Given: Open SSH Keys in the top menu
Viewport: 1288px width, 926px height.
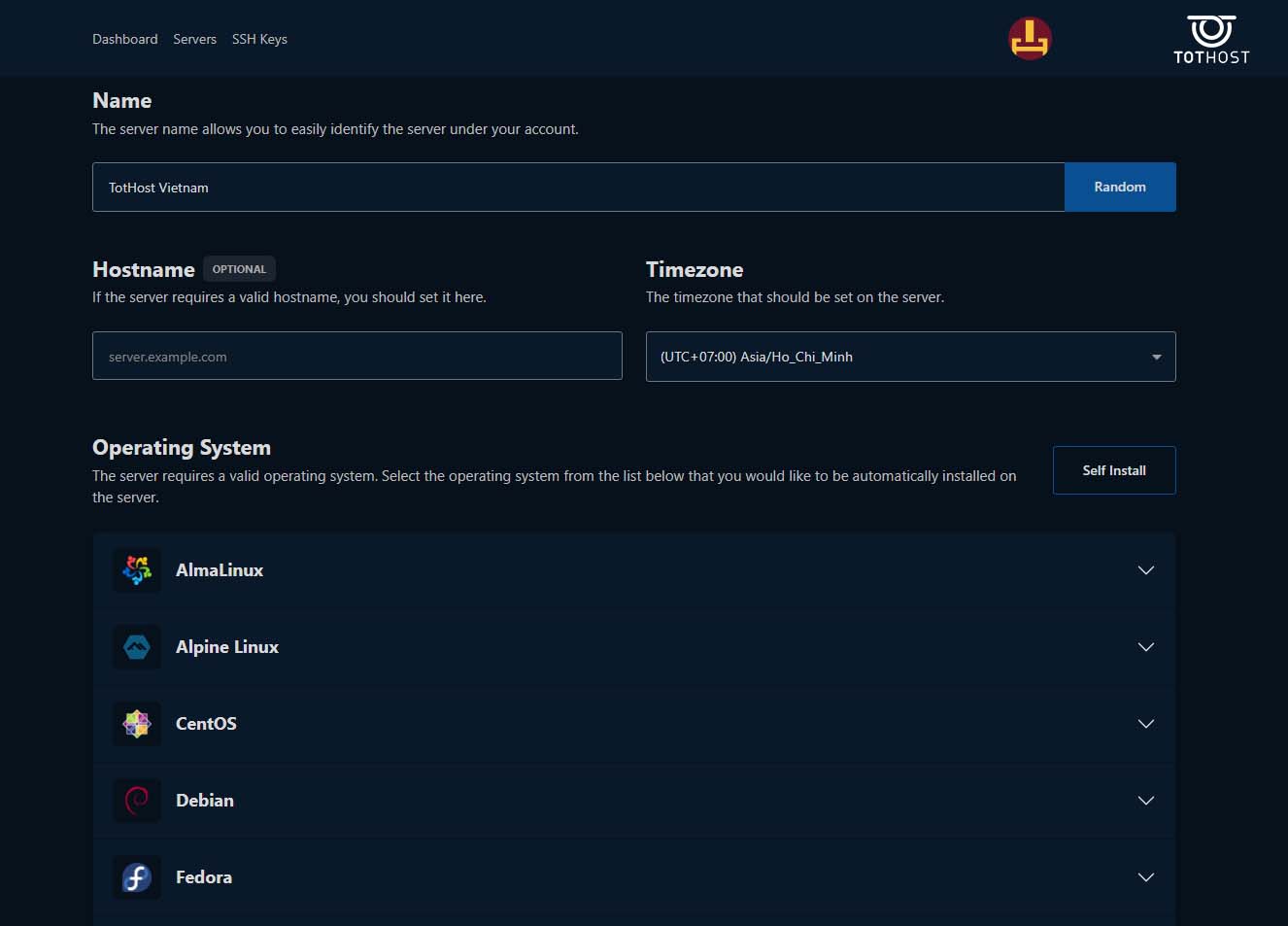Looking at the screenshot, I should (x=259, y=39).
